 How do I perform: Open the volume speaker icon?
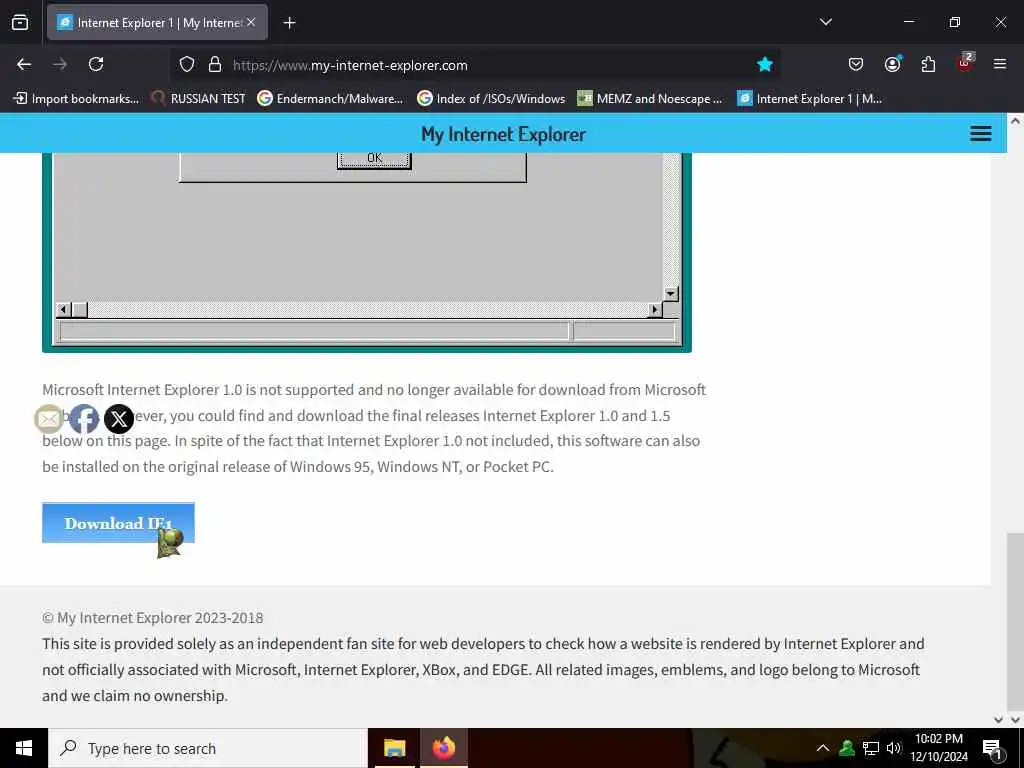pyautogui.click(x=893, y=748)
